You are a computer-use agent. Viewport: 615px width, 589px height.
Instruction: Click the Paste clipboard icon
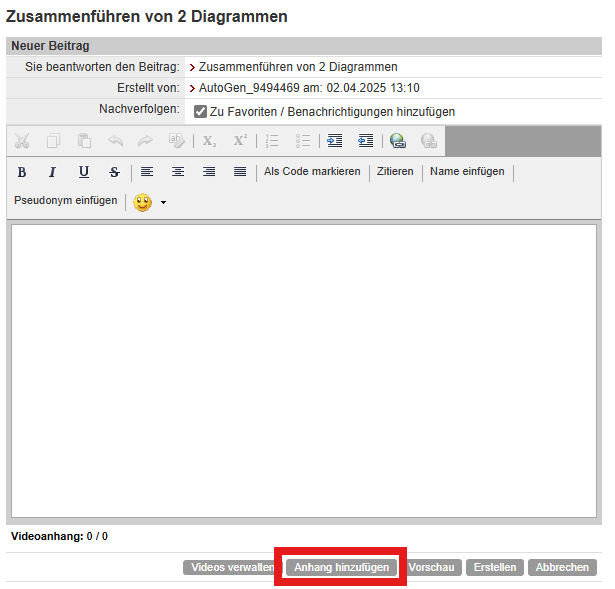[84, 141]
